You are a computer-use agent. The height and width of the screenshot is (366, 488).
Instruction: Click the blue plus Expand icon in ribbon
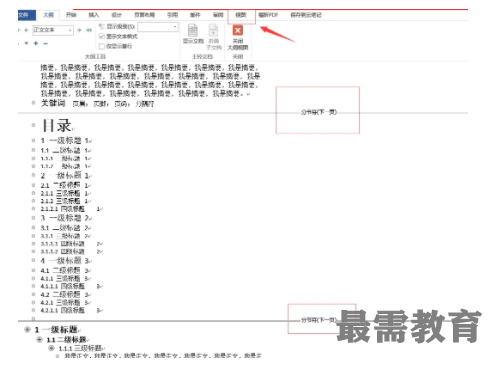point(36,43)
